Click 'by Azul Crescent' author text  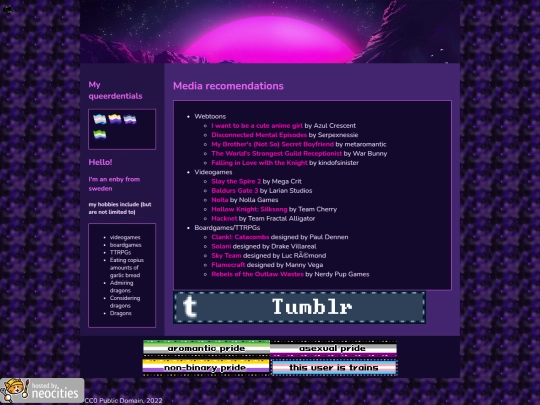point(330,126)
